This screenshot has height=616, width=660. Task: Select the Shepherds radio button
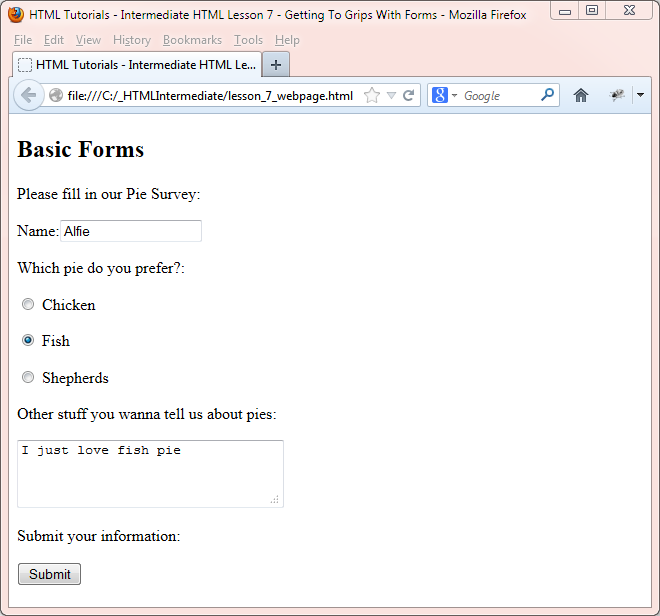(x=28, y=377)
